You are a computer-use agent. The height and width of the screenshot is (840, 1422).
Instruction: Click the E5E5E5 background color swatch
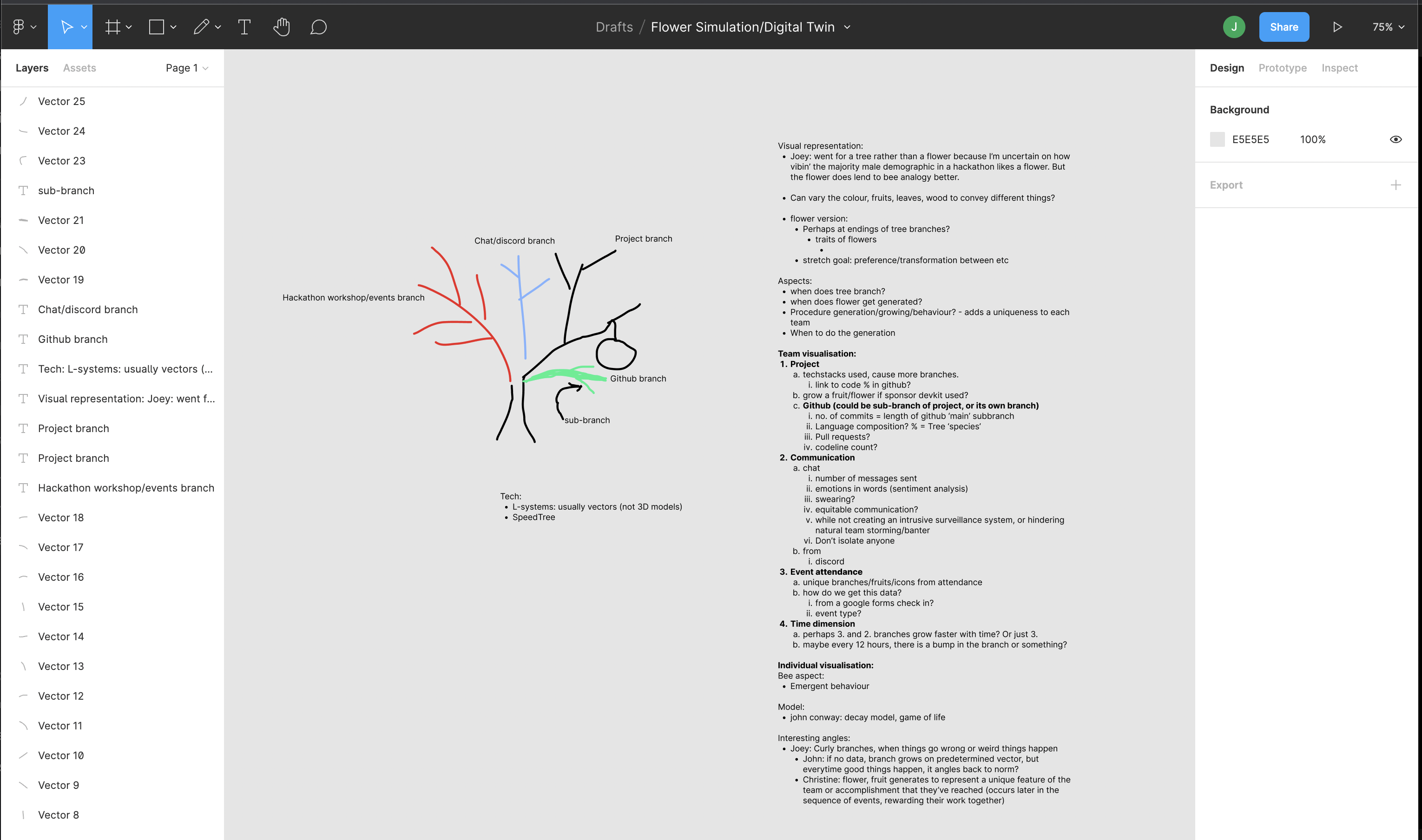(1217, 139)
